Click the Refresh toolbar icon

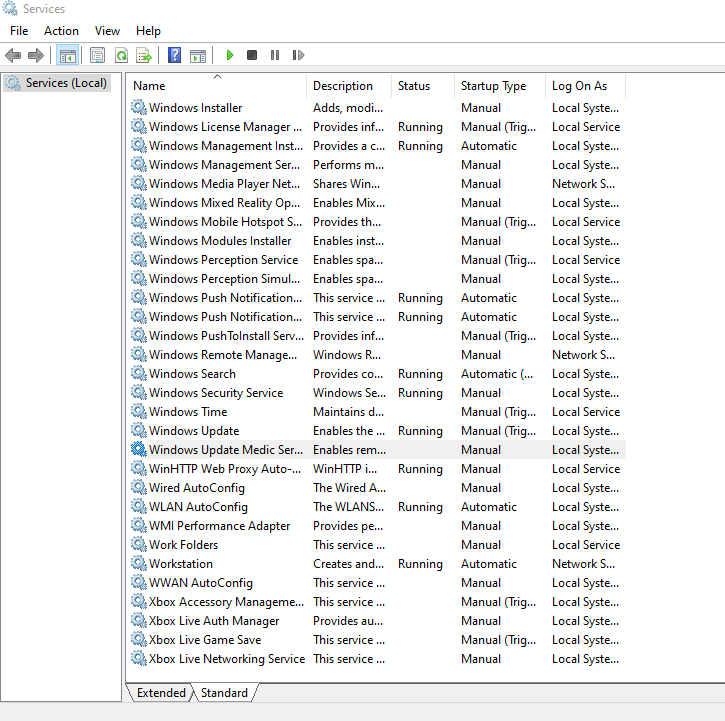pyautogui.click(x=122, y=55)
